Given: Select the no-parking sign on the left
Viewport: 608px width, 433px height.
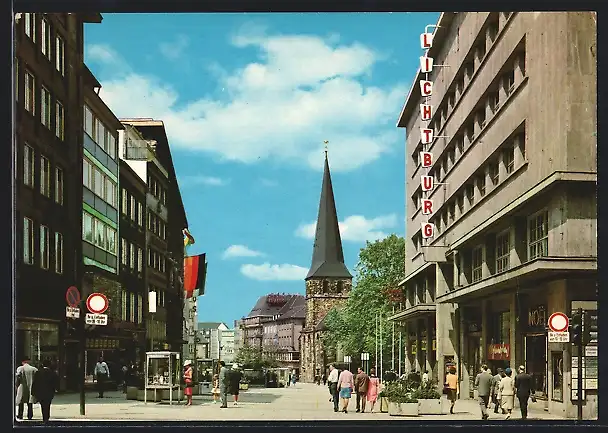Looking at the screenshot, I should pos(97,303).
